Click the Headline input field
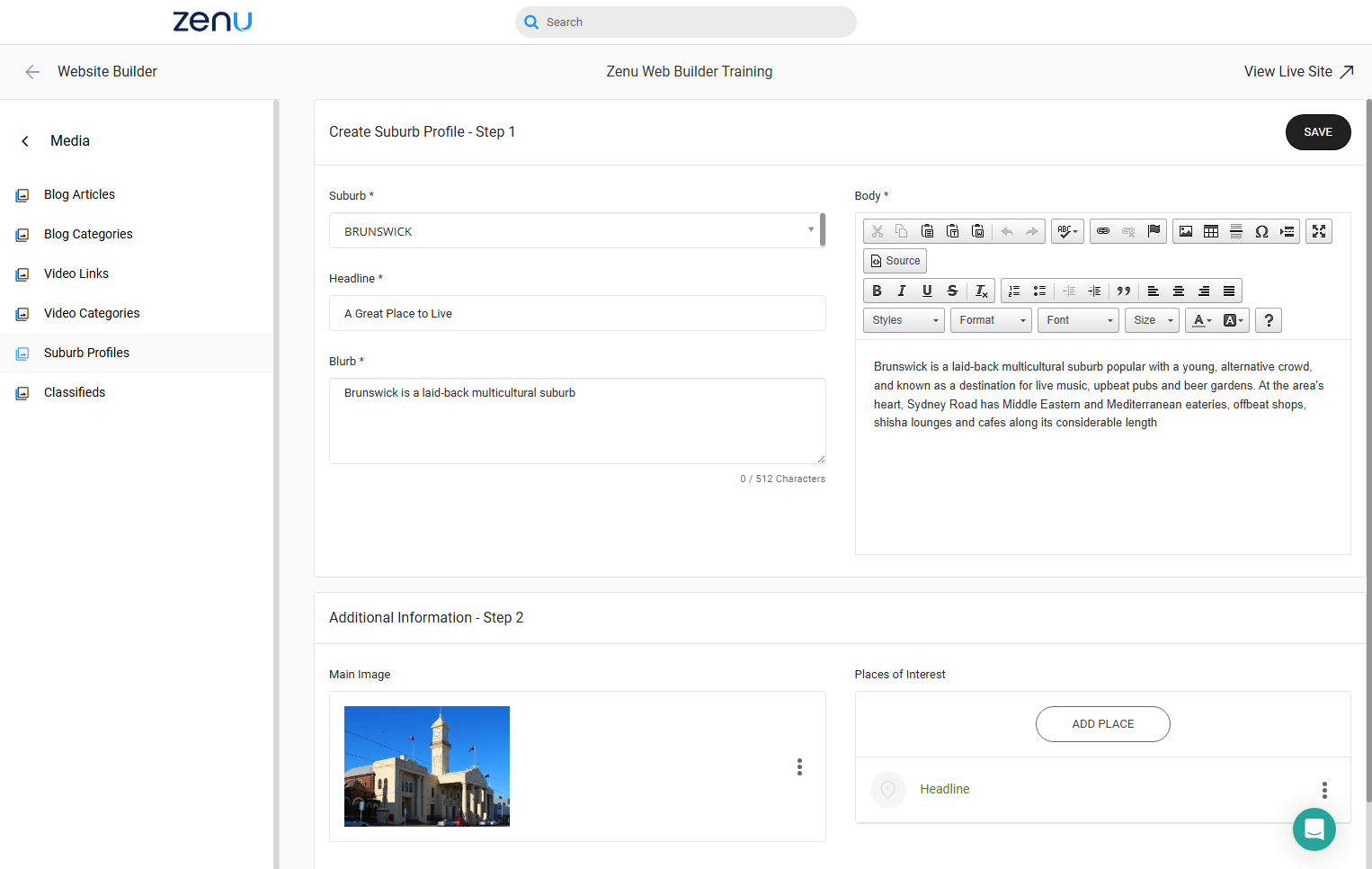The width and height of the screenshot is (1372, 869). click(577, 313)
